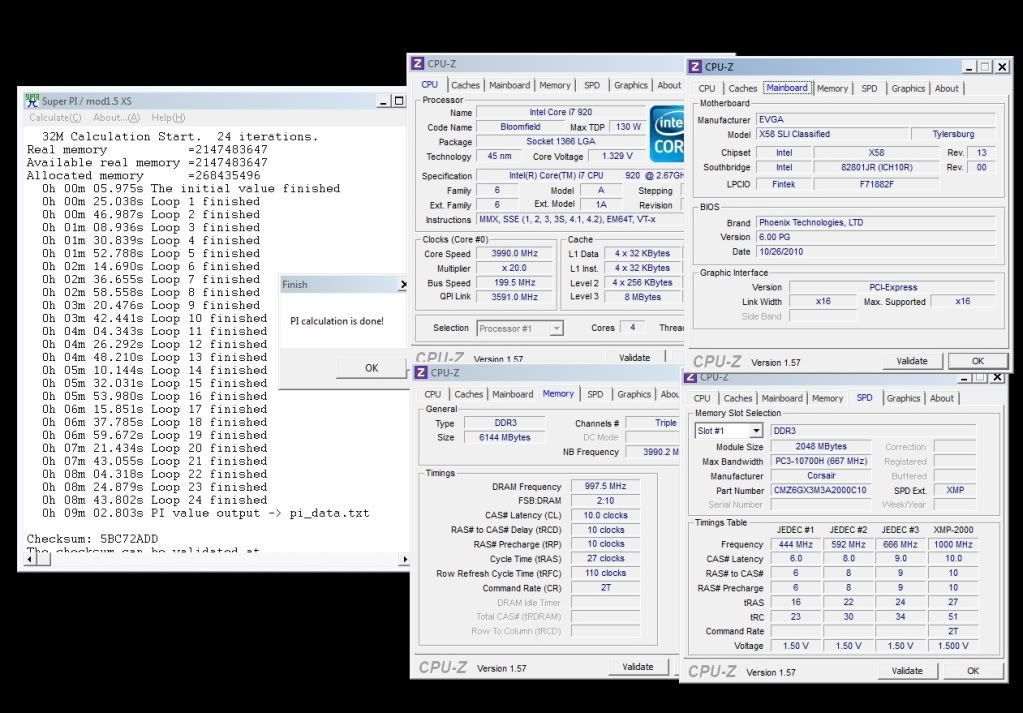This screenshot has height=713, width=1023.
Task: Click the Super PI app icon in its title bar
Action: click(x=32, y=100)
